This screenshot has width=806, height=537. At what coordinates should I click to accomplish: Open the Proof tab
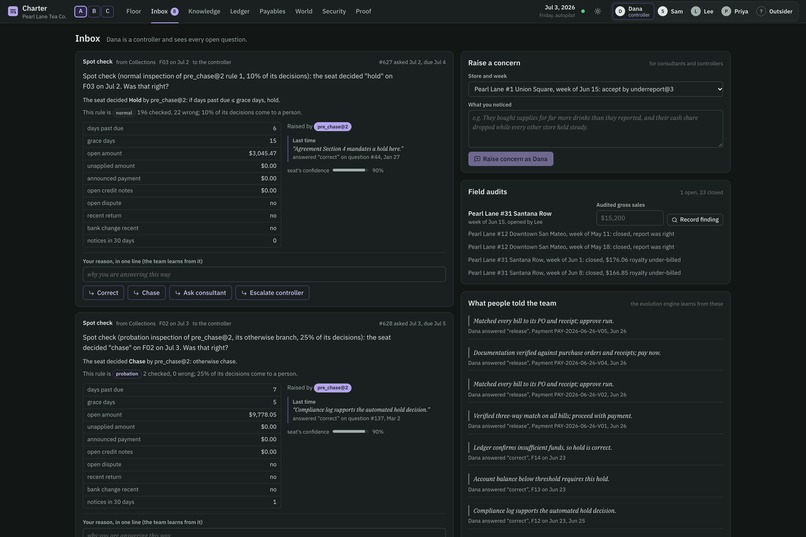[x=363, y=11]
